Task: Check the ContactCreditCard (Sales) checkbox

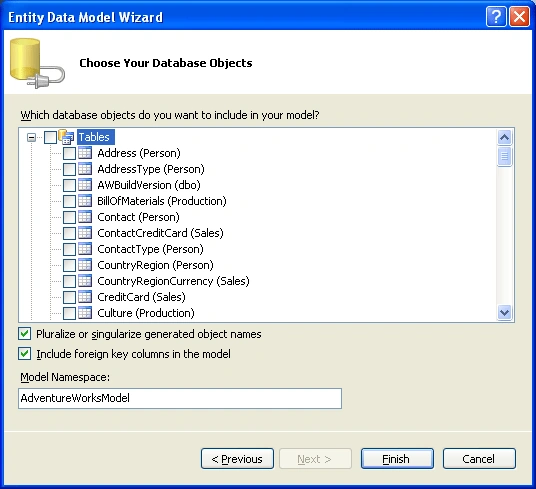Action: pyautogui.click(x=69, y=233)
